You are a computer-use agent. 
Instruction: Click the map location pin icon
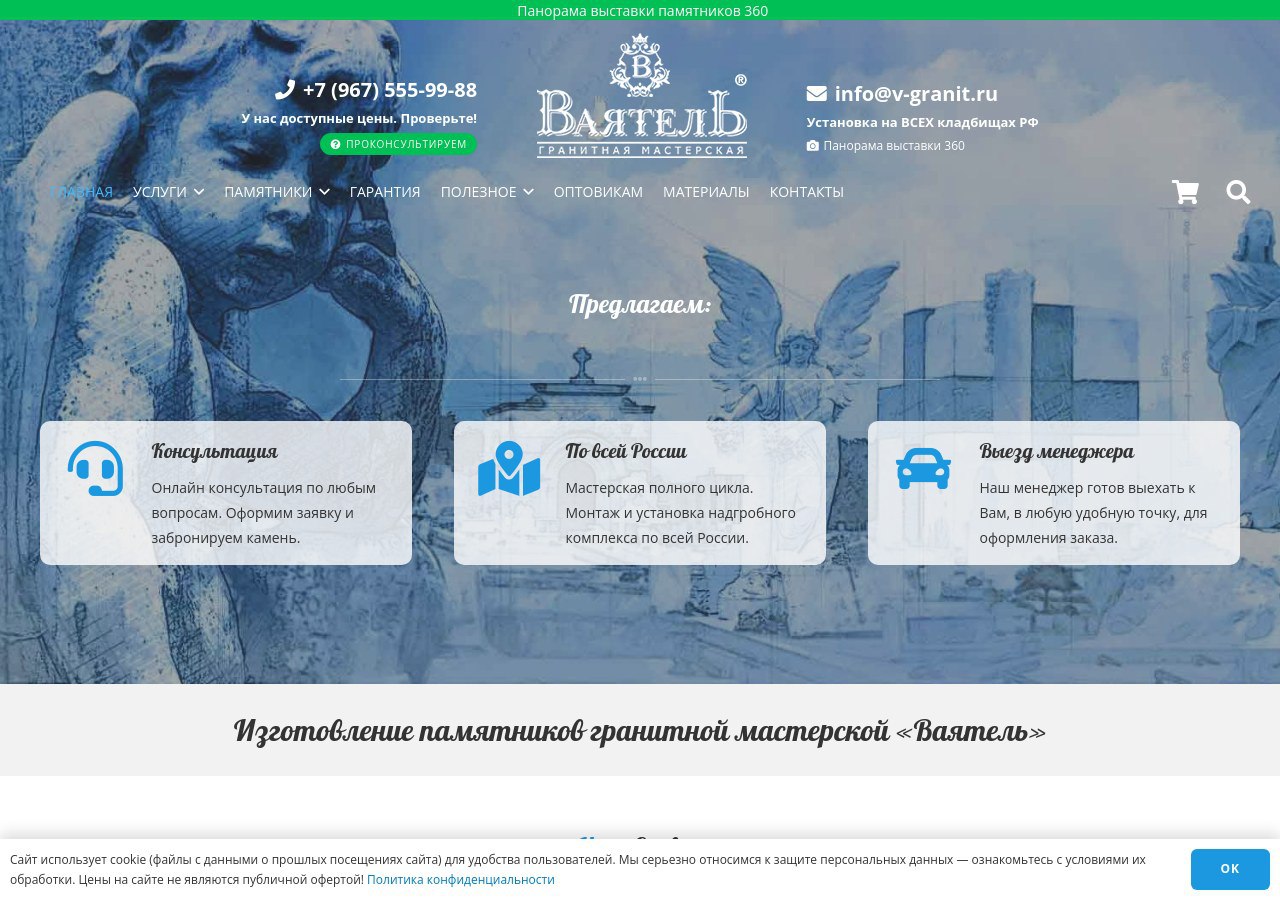tap(509, 468)
